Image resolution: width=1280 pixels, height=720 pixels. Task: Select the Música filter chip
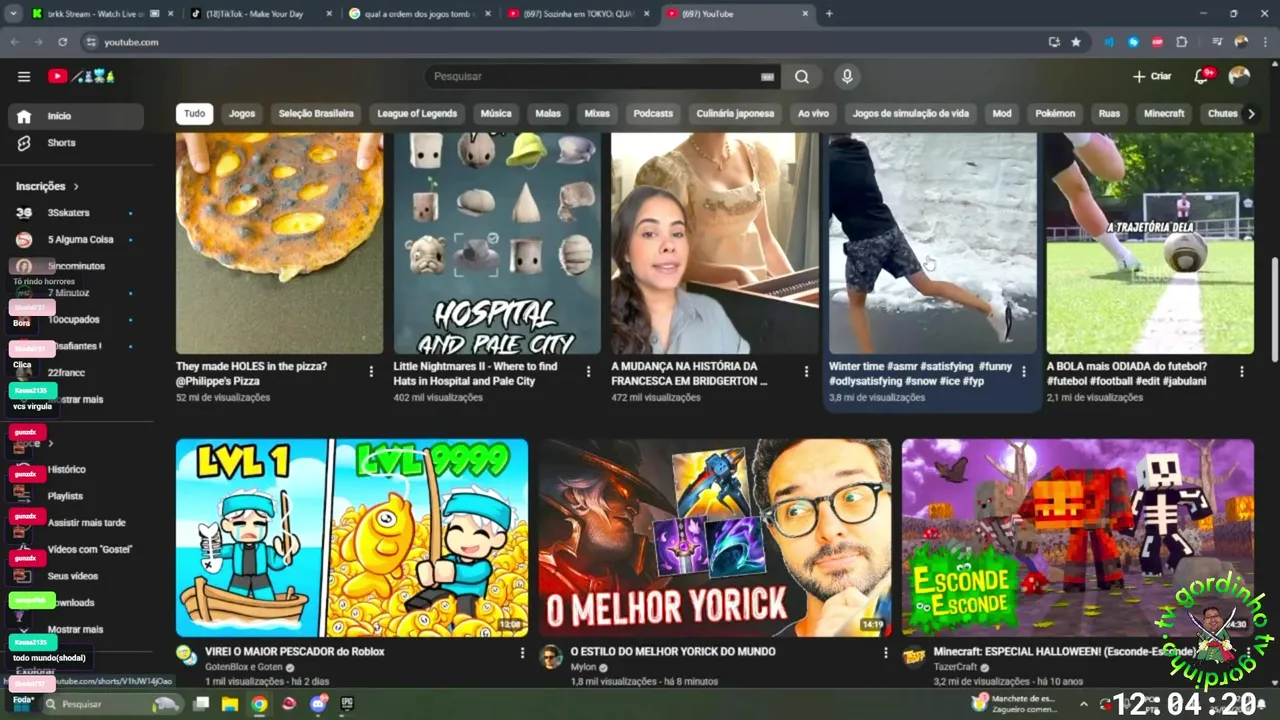click(x=496, y=113)
